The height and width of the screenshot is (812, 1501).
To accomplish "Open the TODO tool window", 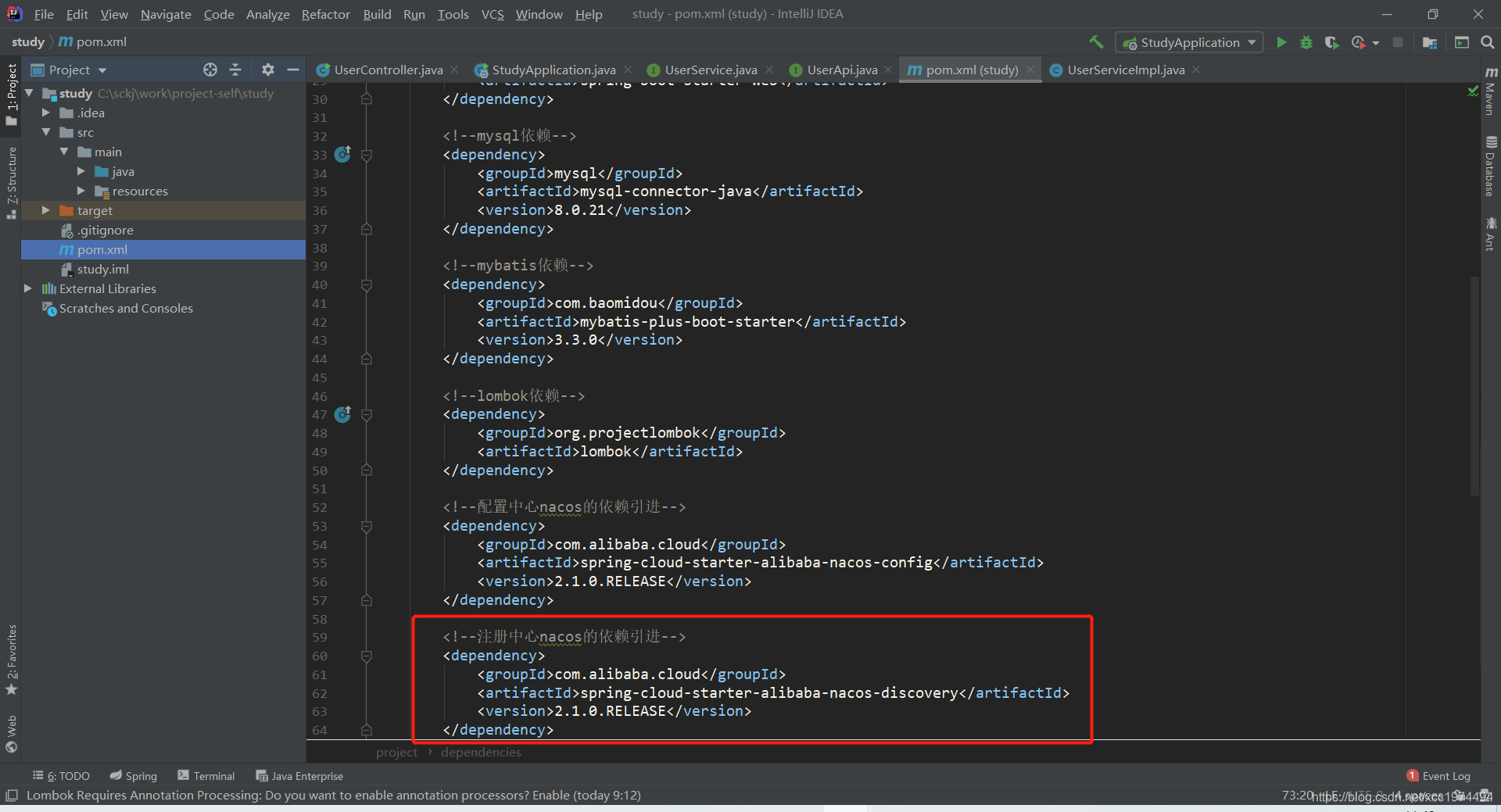I will point(62,776).
